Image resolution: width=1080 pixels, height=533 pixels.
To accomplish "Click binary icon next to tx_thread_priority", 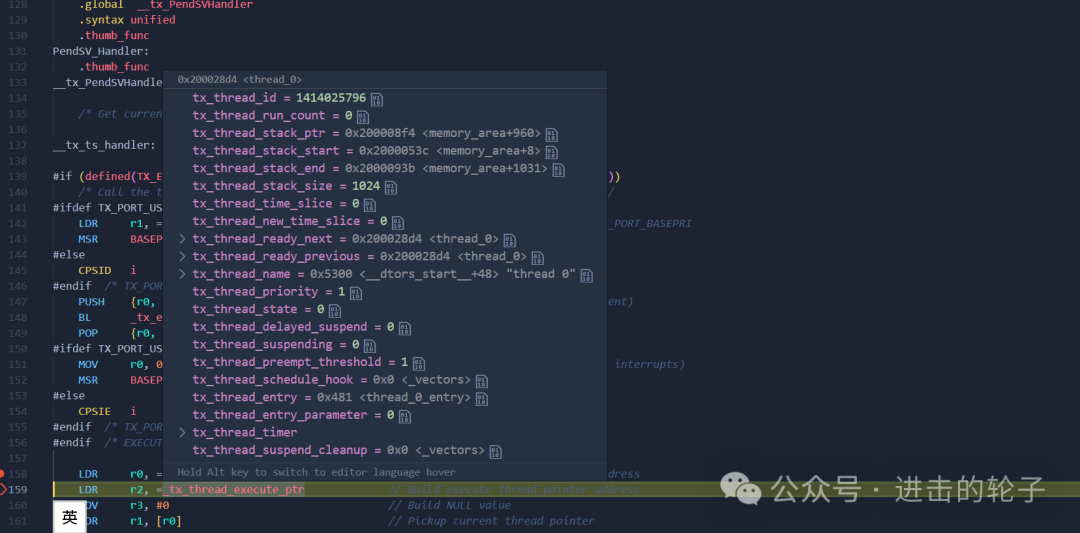I will pos(355,293).
